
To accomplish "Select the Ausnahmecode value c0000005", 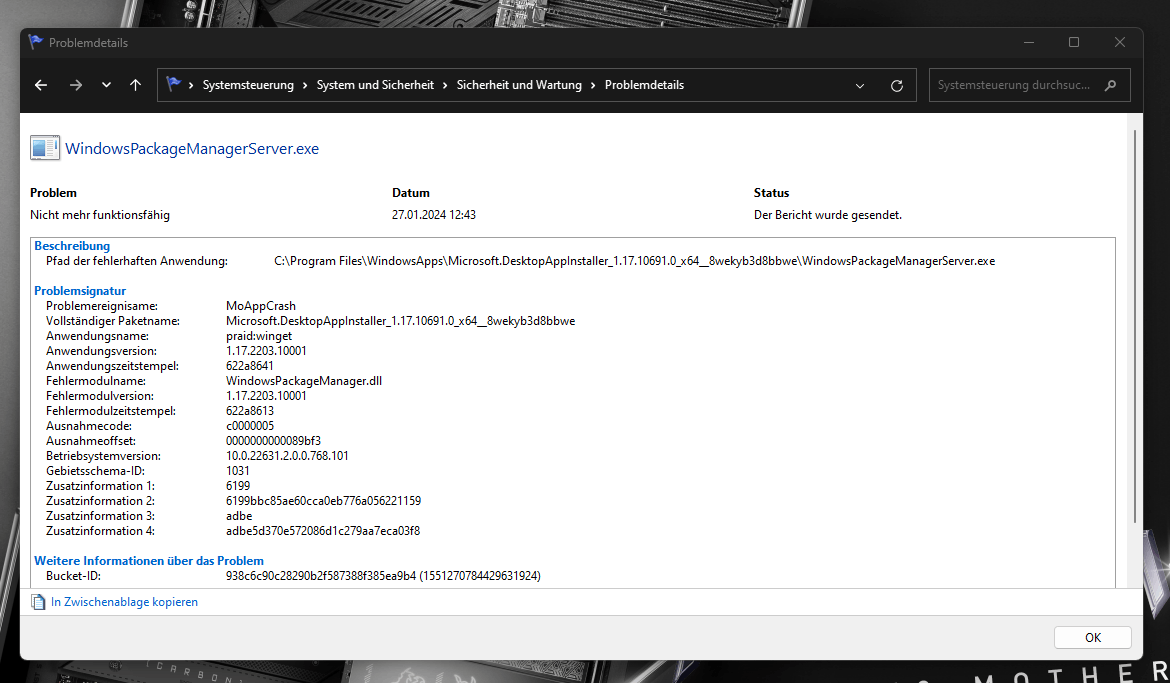I will coord(250,426).
